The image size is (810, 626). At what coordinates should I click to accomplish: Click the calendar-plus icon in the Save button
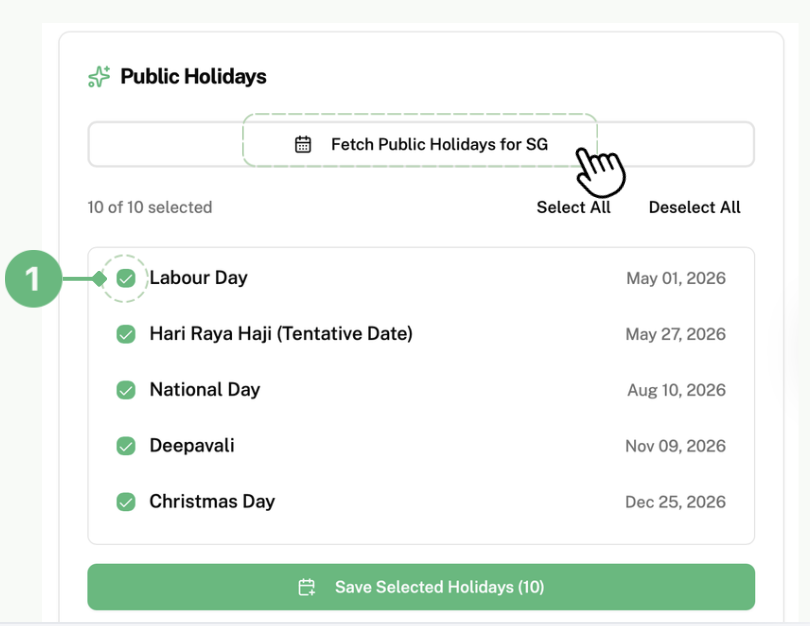[x=307, y=587]
